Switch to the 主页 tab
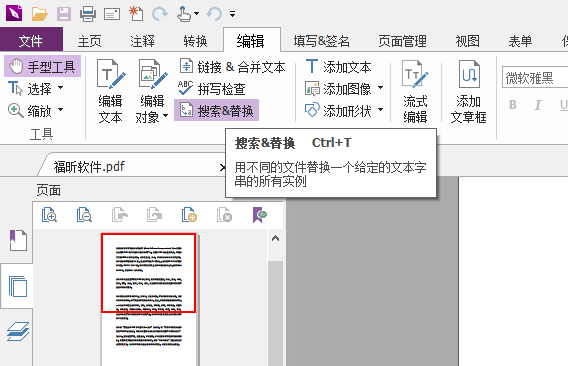This screenshot has height=366, width=568. [89, 41]
